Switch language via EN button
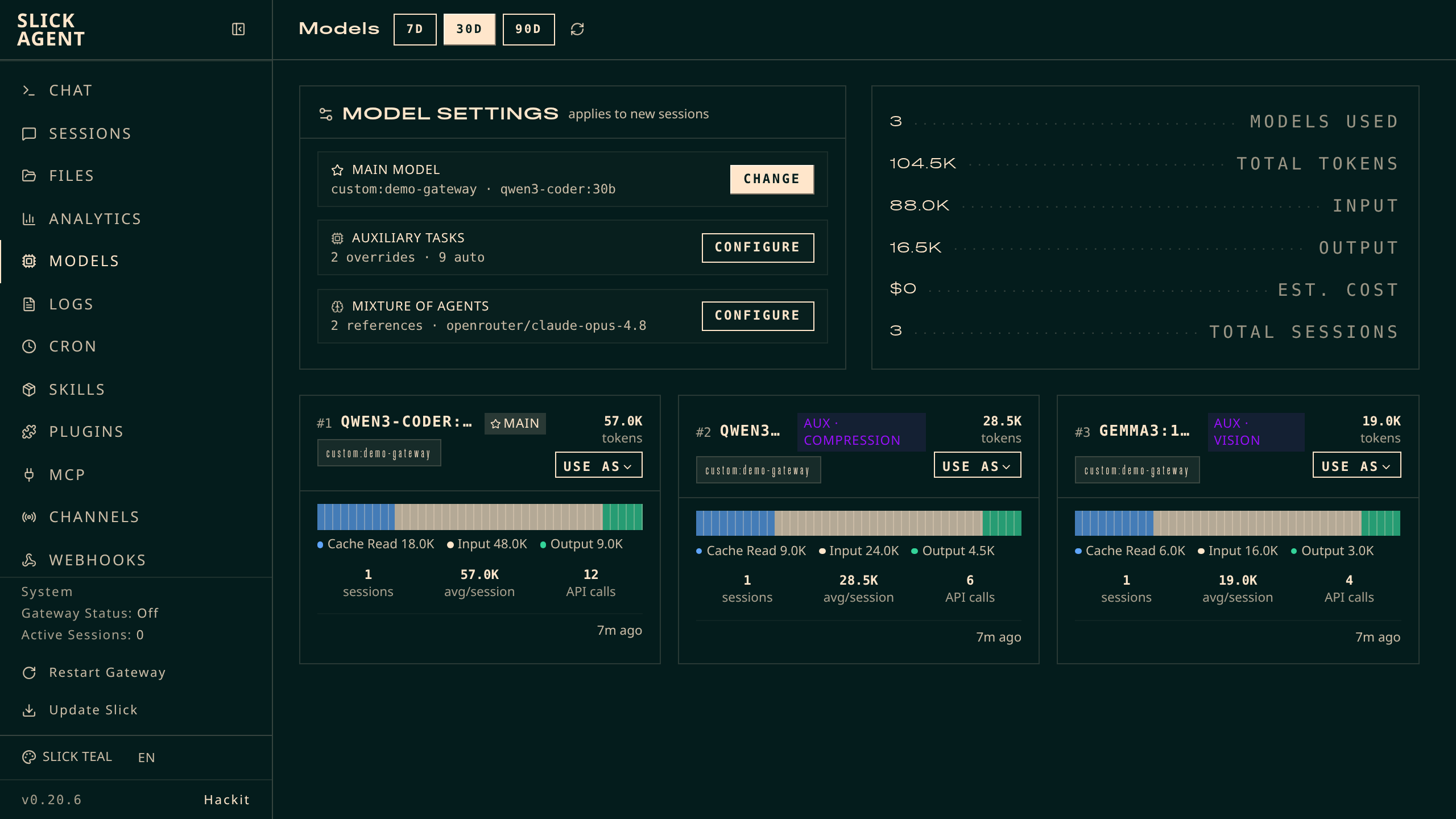 [146, 758]
